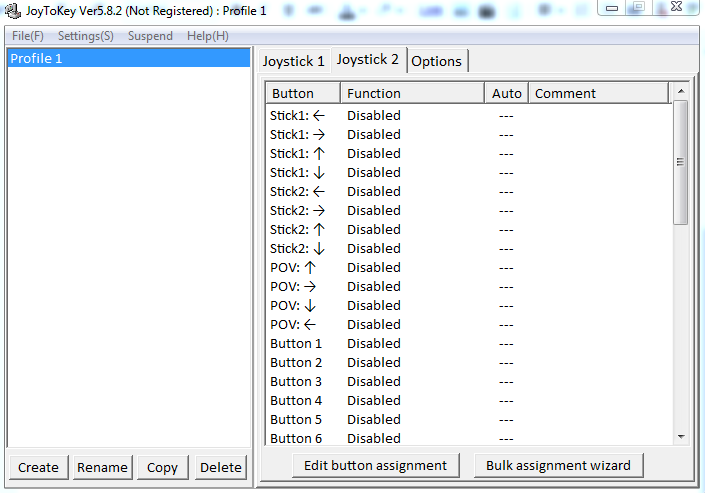Select the POV left arrow row

click(468, 324)
